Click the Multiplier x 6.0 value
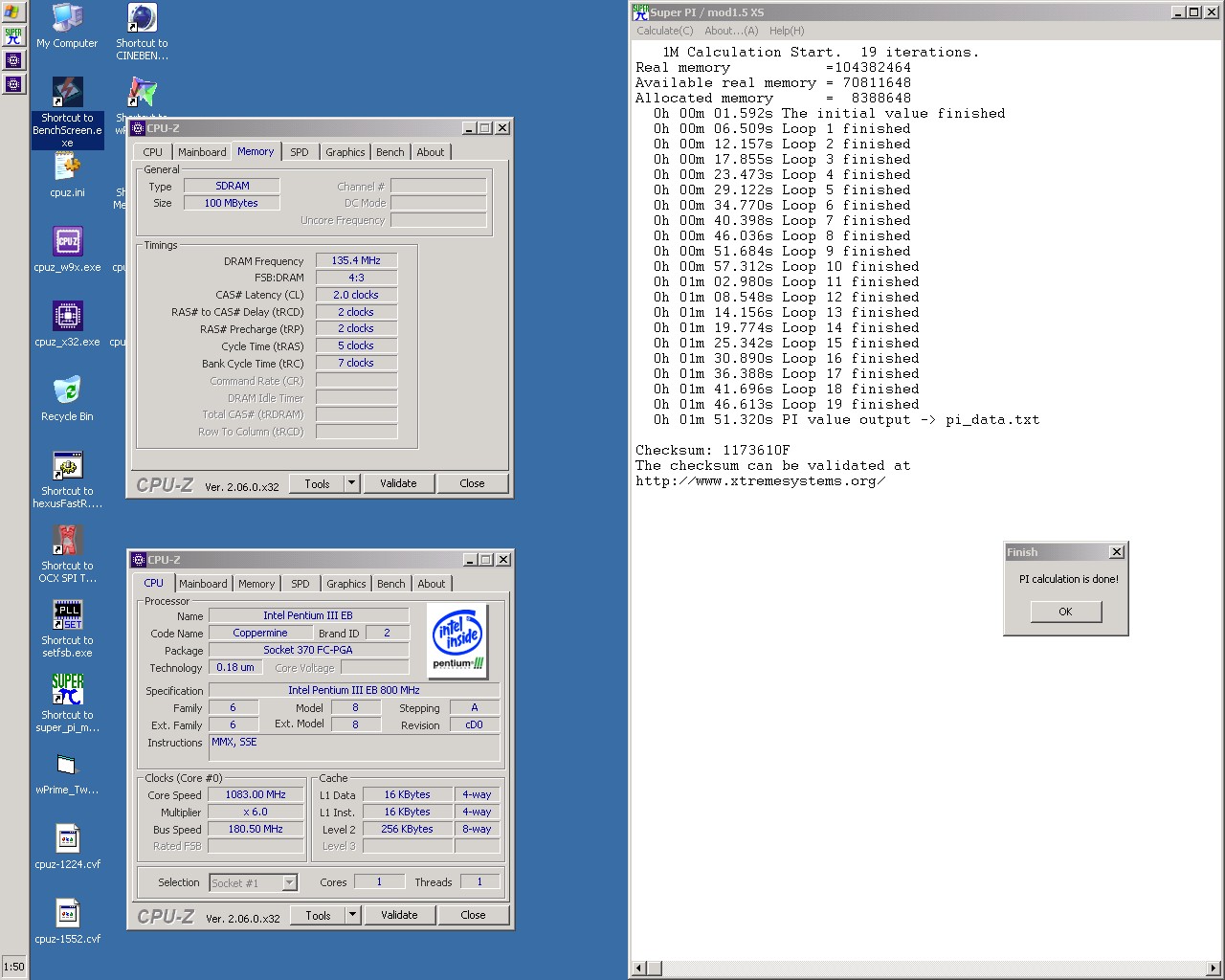Viewport: 1225px width, 980px height. pyautogui.click(x=256, y=812)
